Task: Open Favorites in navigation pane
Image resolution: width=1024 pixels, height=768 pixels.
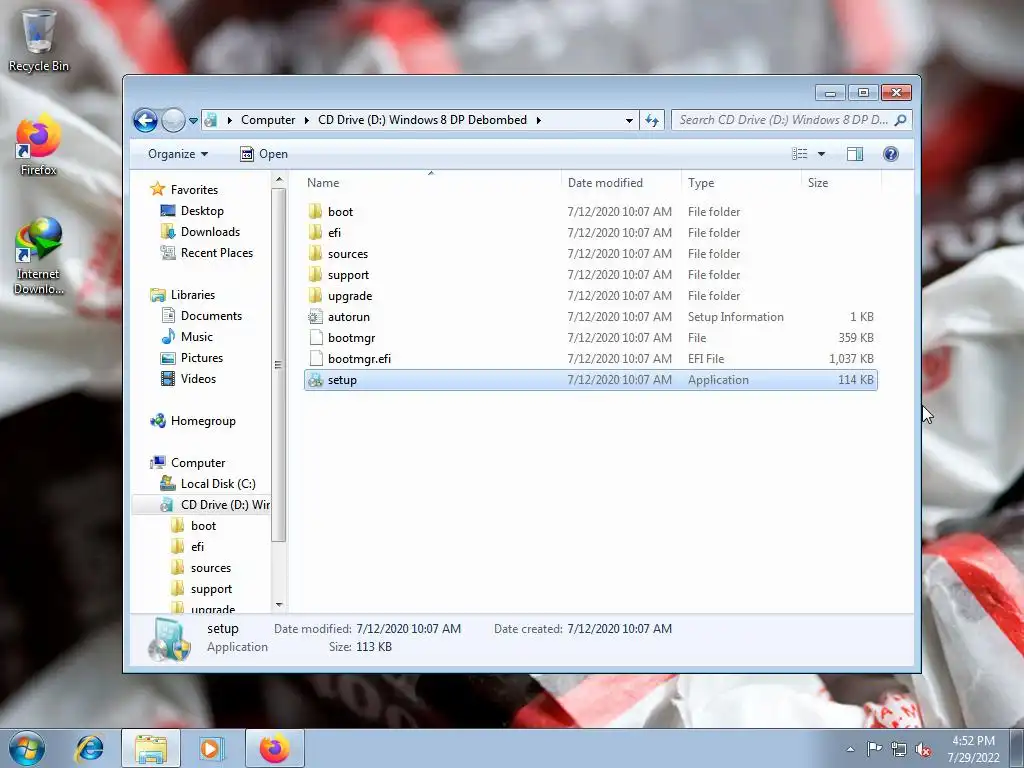Action: coord(185,189)
